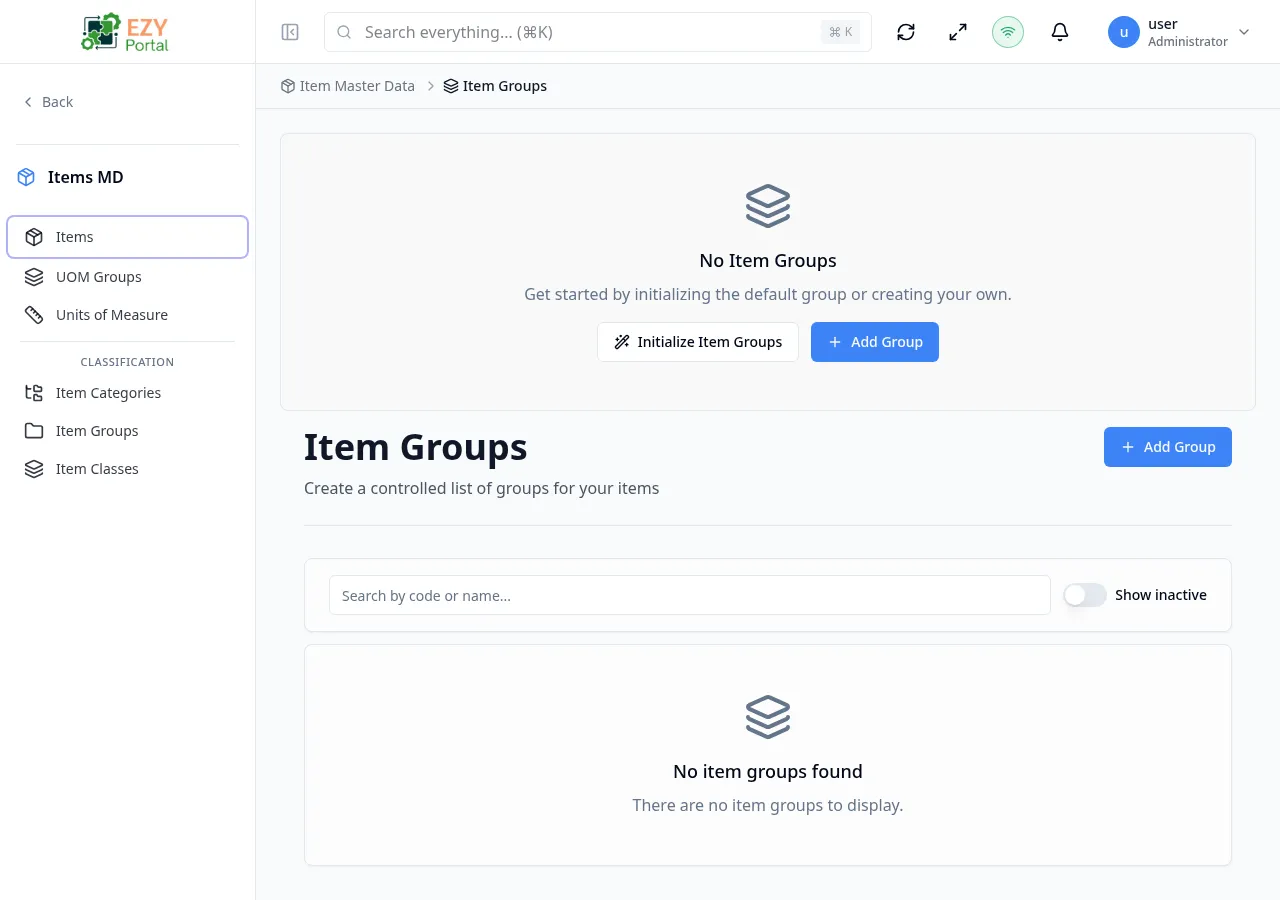The height and width of the screenshot is (900, 1280).
Task: Click the Items MD cube icon in the sidebar
Action: click(x=25, y=177)
